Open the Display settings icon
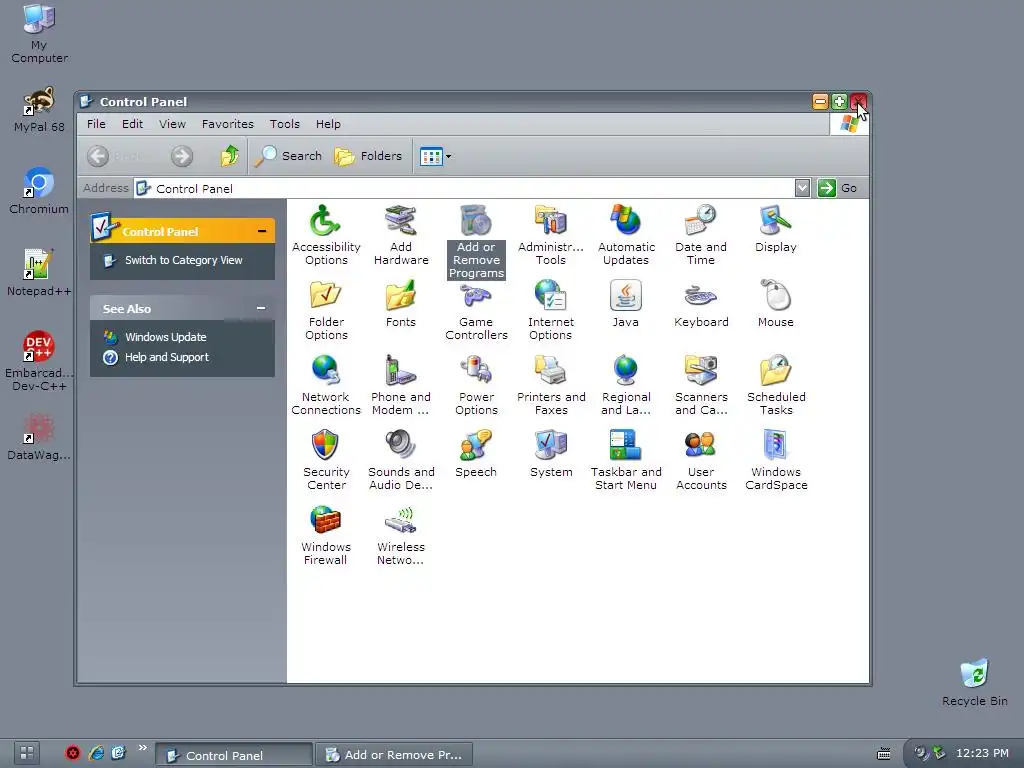The image size is (1024, 768). 776,229
